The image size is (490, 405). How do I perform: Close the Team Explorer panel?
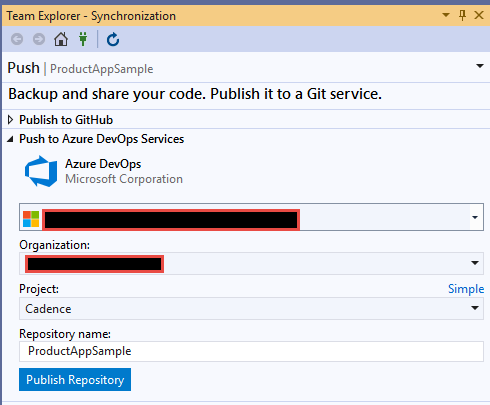479,15
